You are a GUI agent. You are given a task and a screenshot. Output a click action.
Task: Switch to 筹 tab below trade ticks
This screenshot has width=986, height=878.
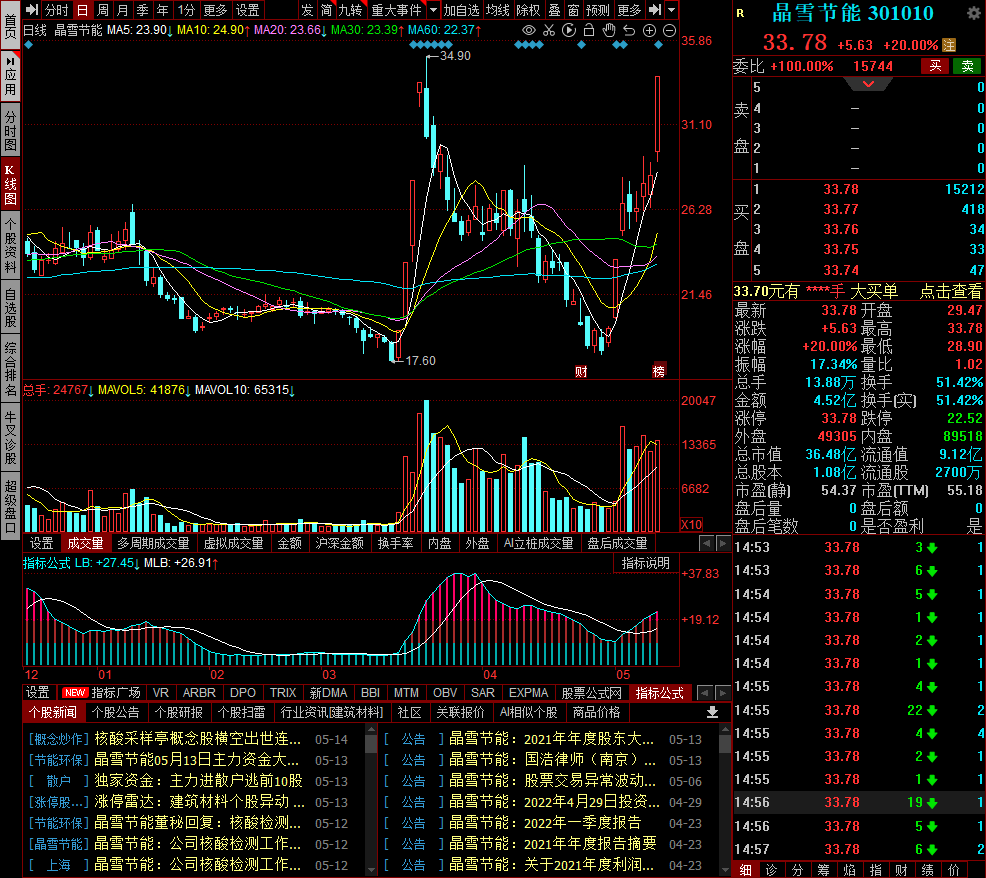tap(823, 870)
